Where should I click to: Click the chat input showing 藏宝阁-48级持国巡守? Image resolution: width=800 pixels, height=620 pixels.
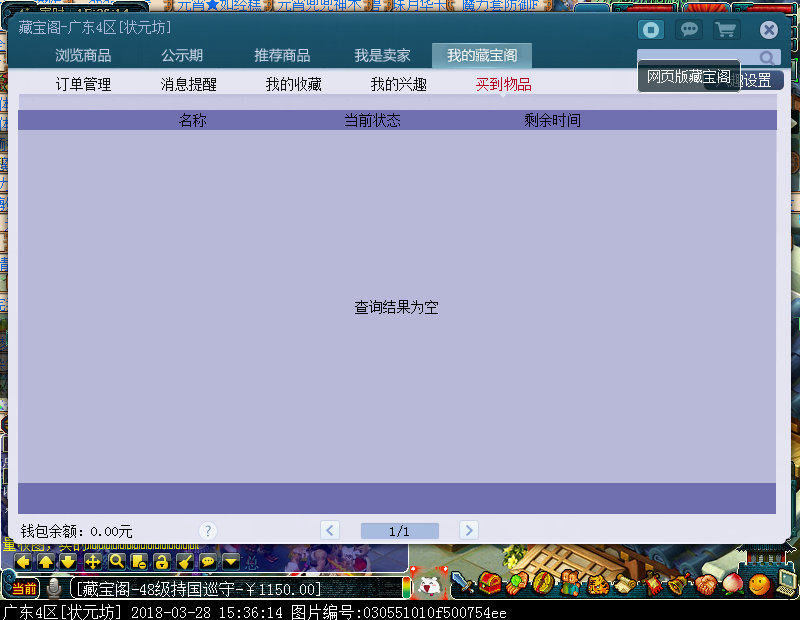(236, 589)
